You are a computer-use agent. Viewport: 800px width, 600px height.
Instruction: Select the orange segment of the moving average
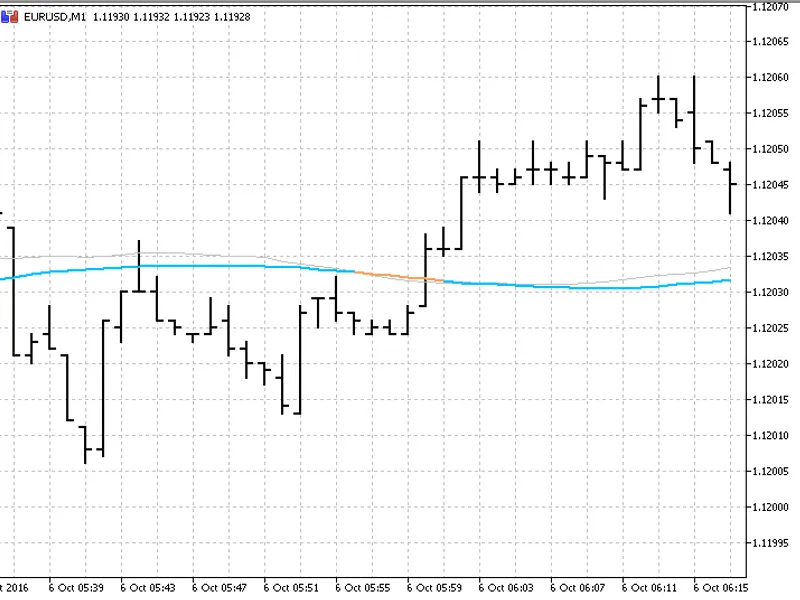click(399, 276)
